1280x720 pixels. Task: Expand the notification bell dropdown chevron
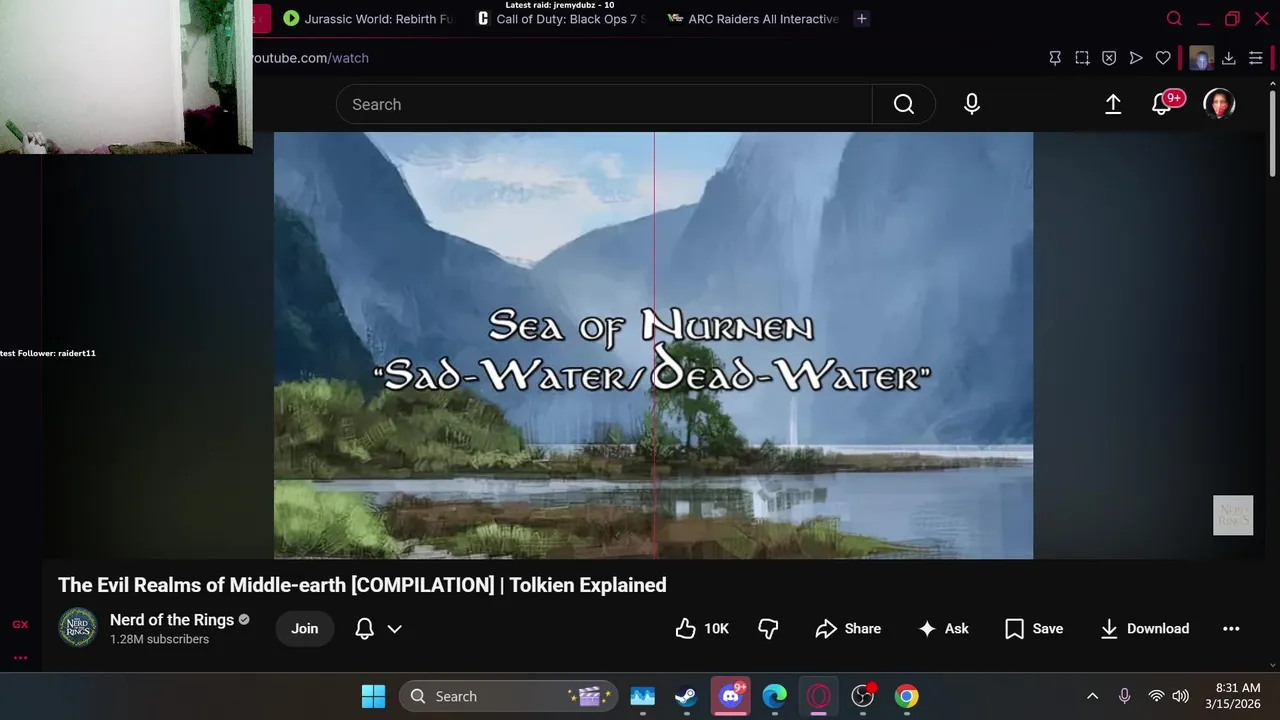(x=395, y=629)
